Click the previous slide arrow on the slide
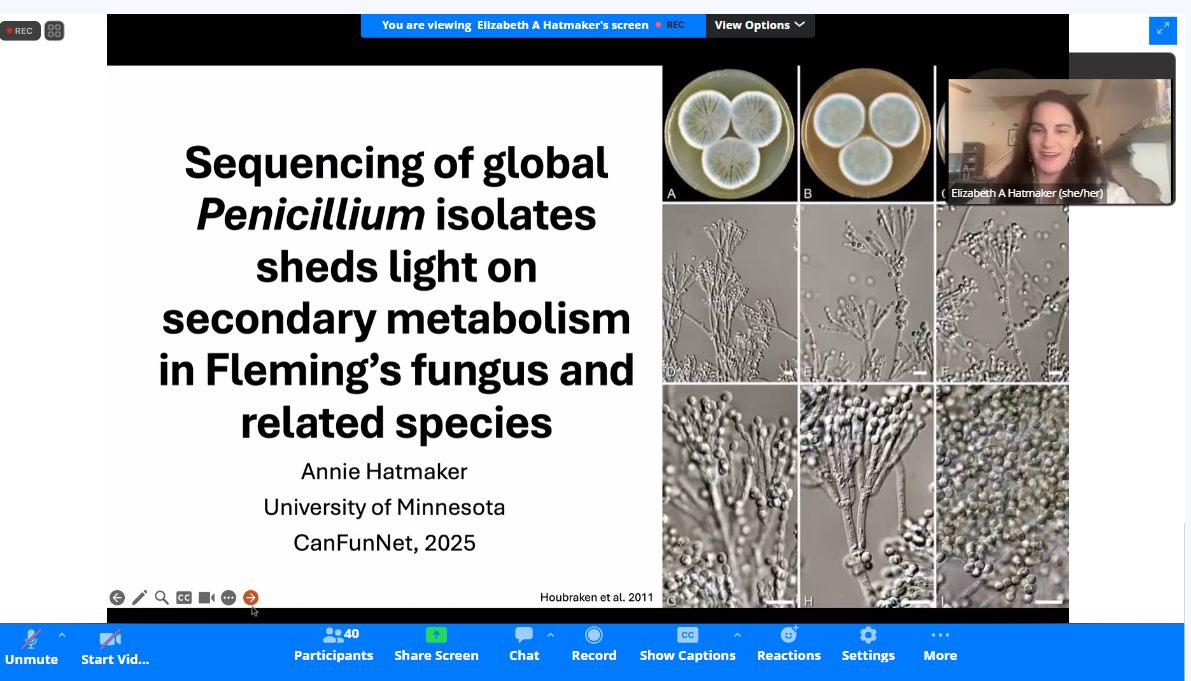The image size is (1191, 681). [x=117, y=598]
